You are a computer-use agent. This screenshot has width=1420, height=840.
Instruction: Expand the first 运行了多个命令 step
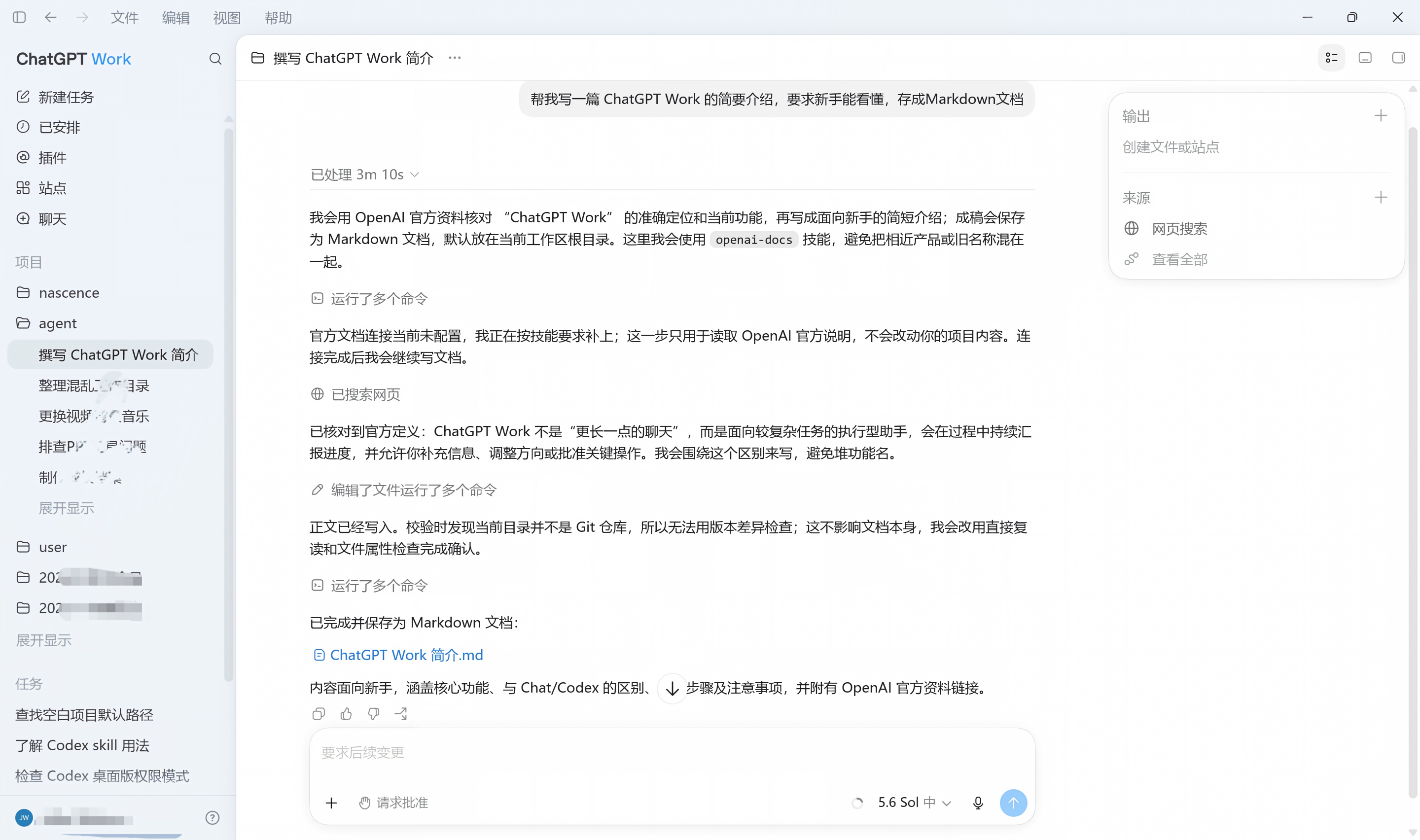pos(369,299)
